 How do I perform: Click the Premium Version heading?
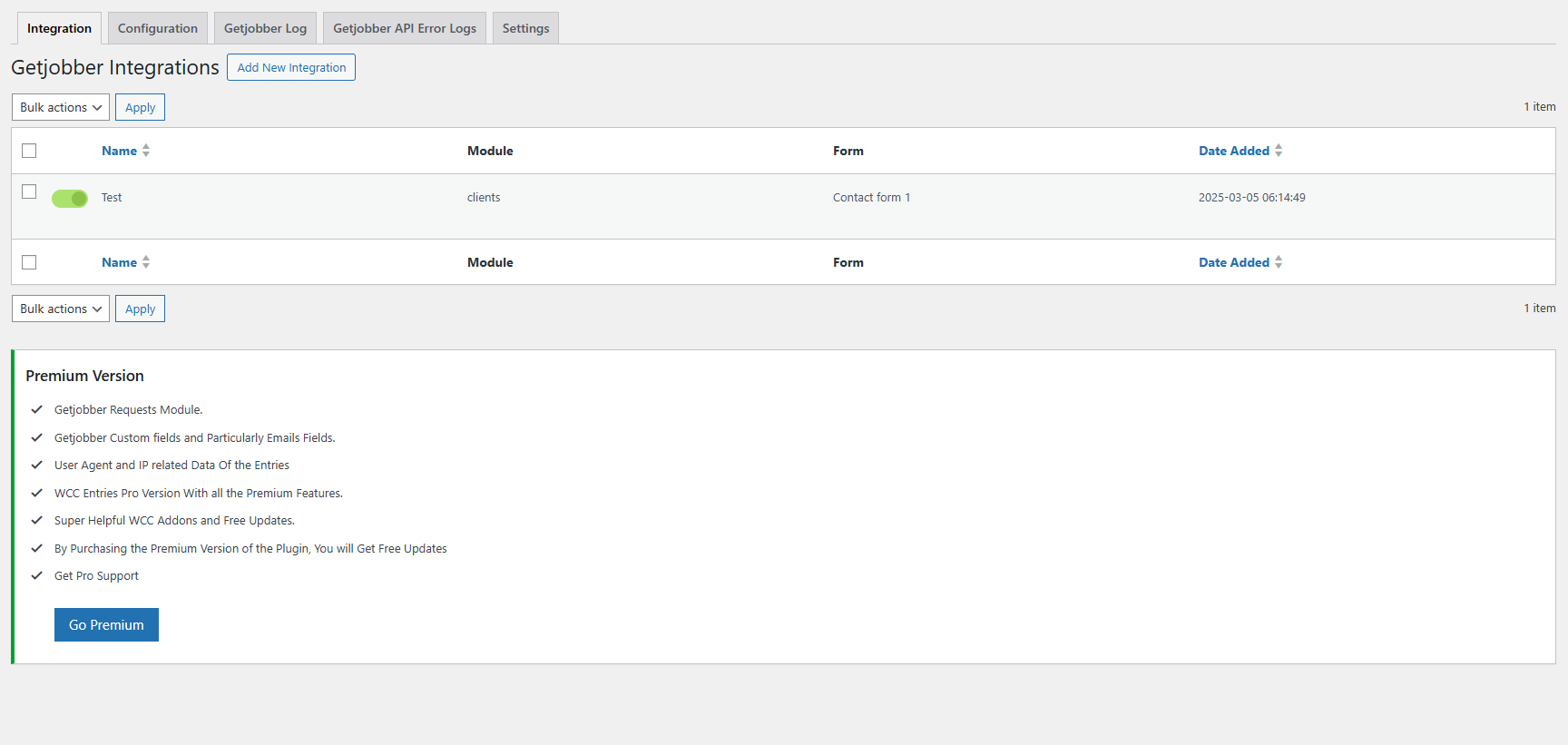click(84, 376)
